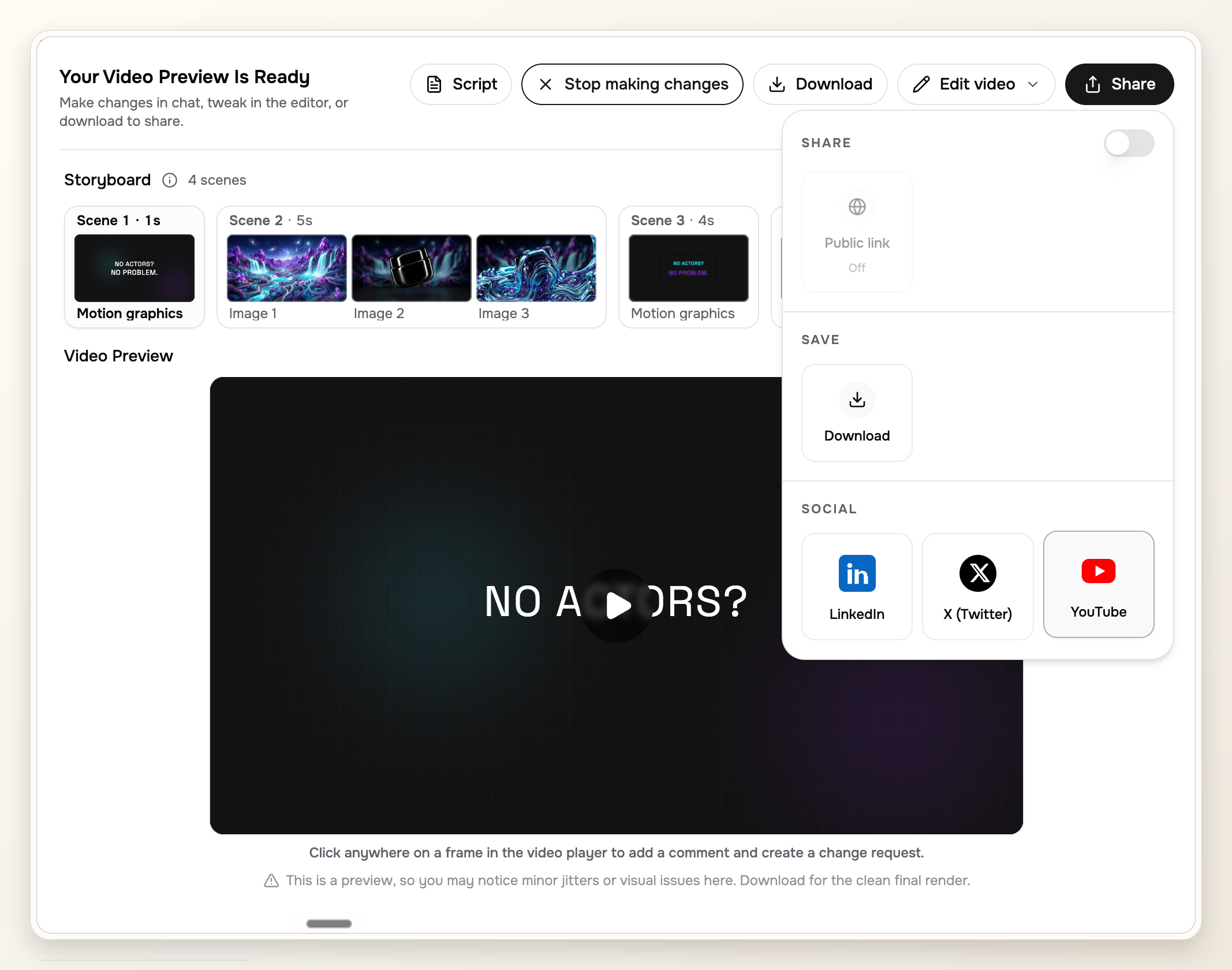Click the Public link globe tile
The width and height of the screenshot is (1232, 970).
[x=857, y=232]
